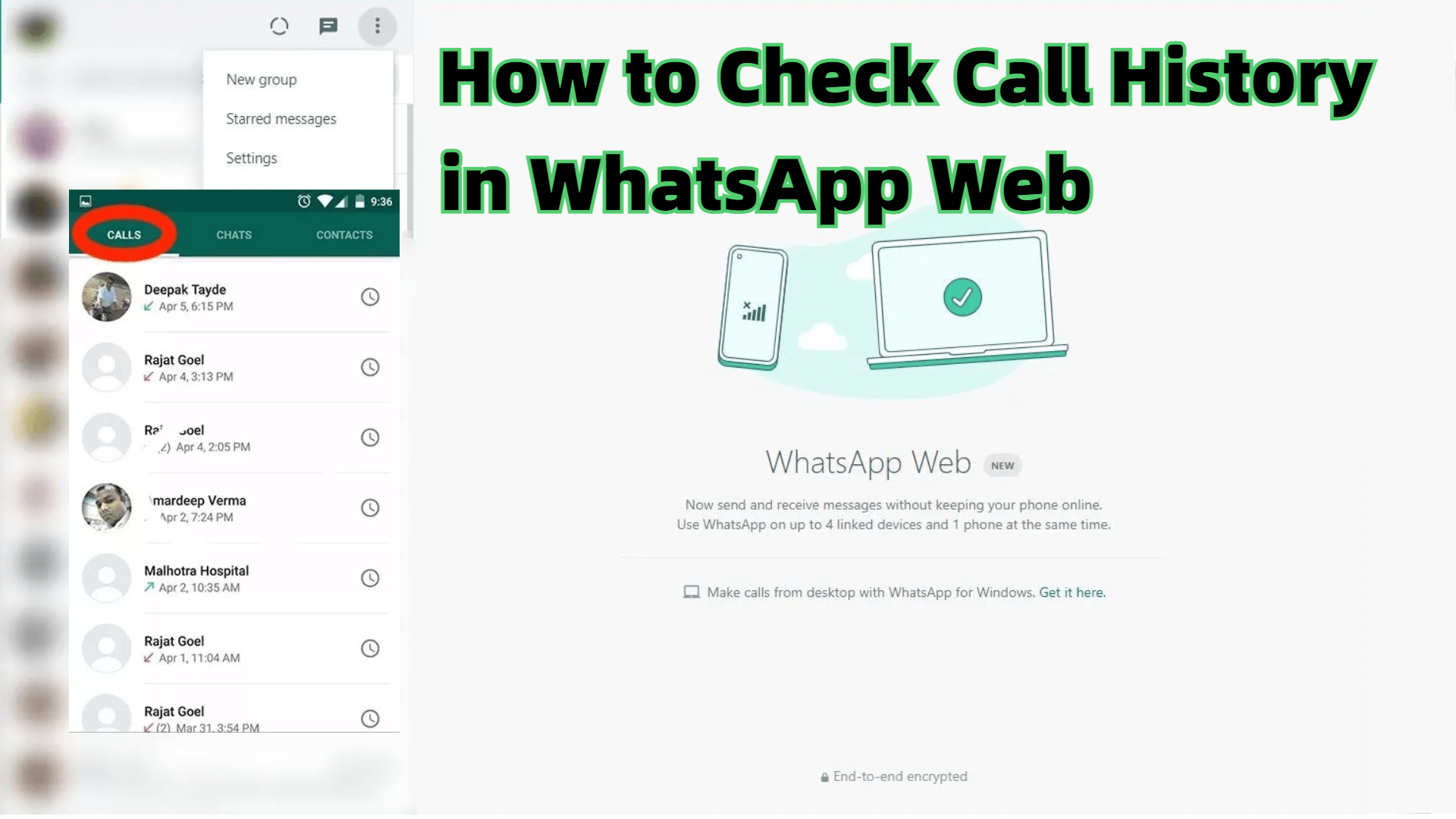Select the CHATS tab in WhatsApp
This screenshot has height=819, width=1456.
coord(233,234)
